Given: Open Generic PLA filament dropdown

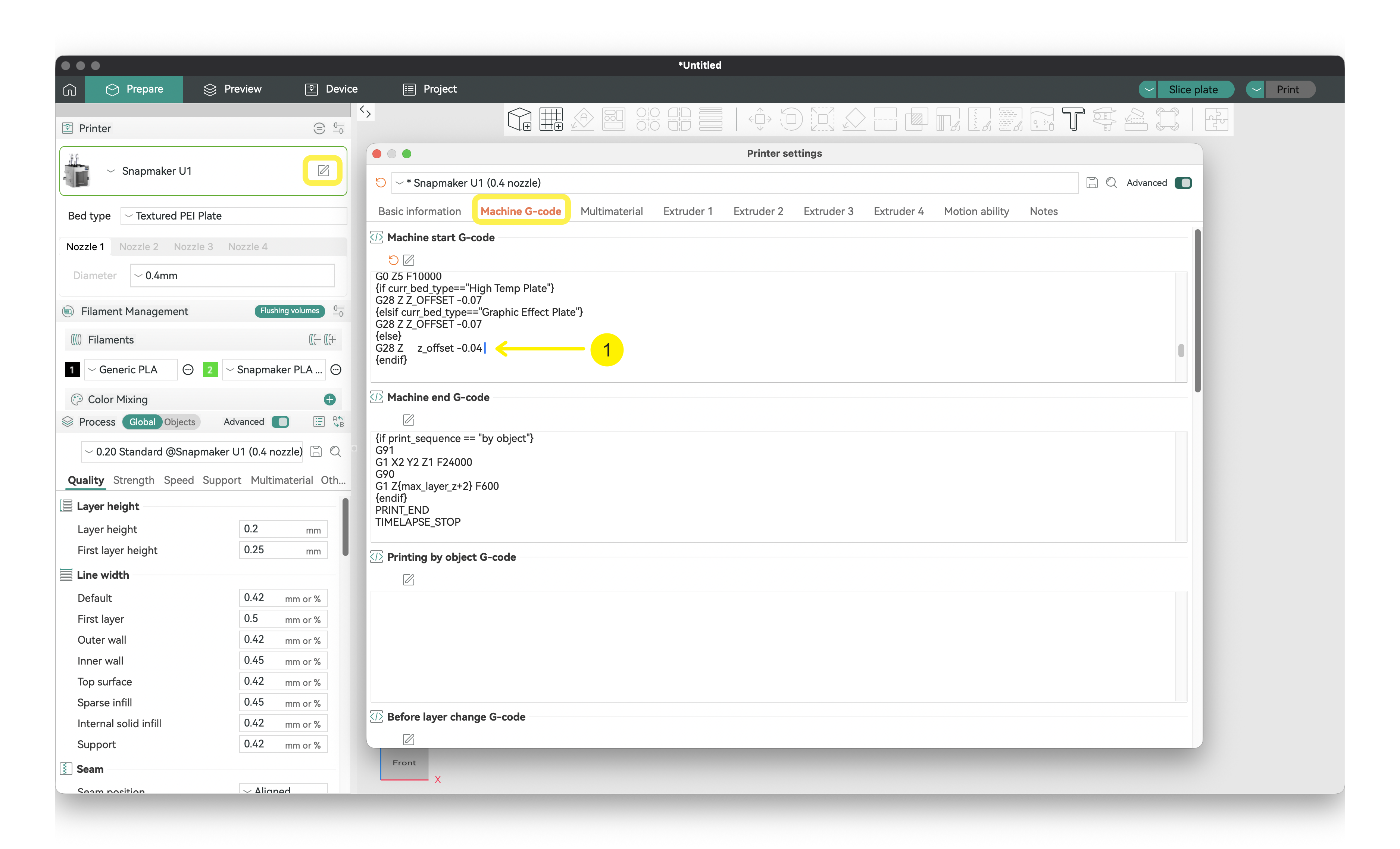Looking at the screenshot, I should point(131,370).
